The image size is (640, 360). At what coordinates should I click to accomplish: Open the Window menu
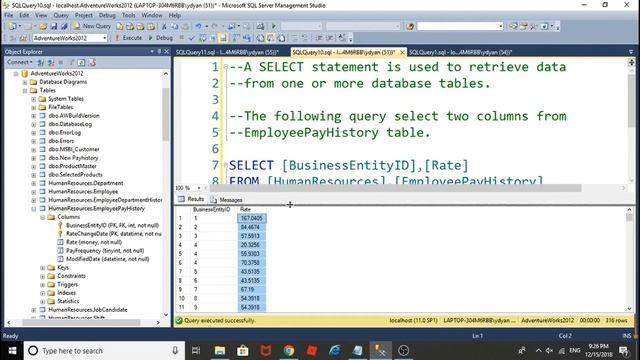[x=152, y=15]
